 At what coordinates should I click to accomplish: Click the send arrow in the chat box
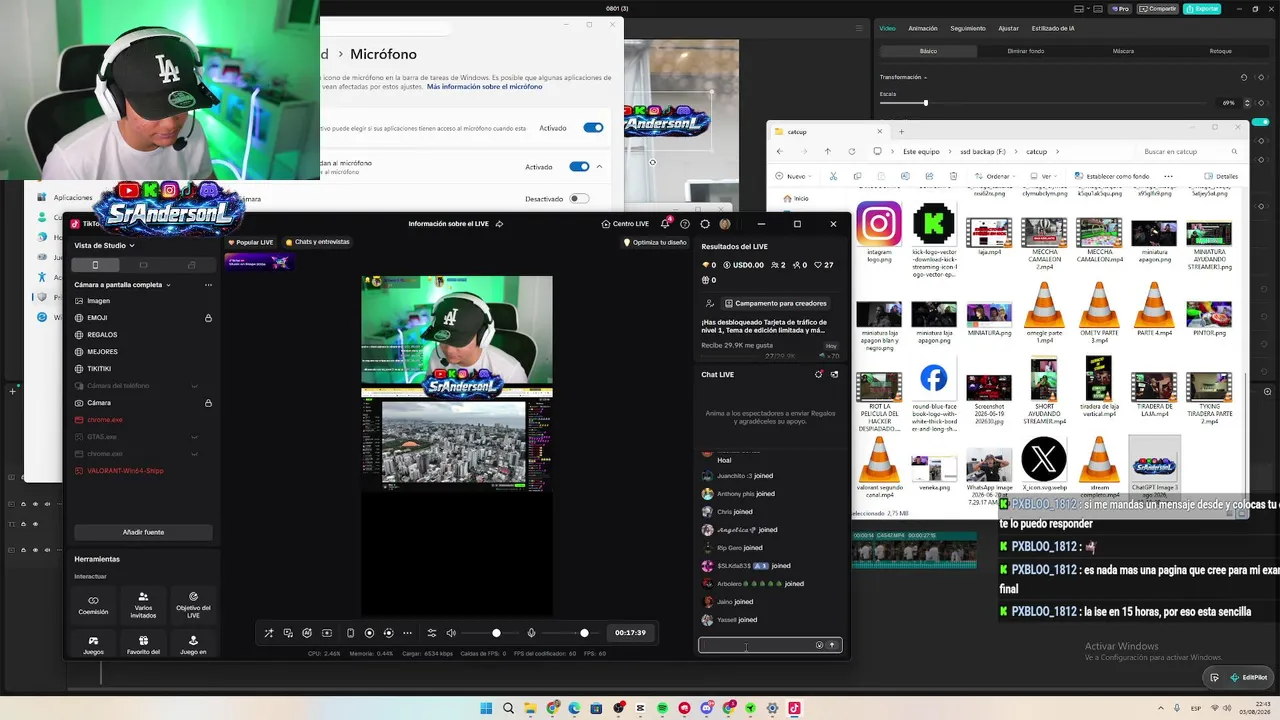click(x=832, y=645)
